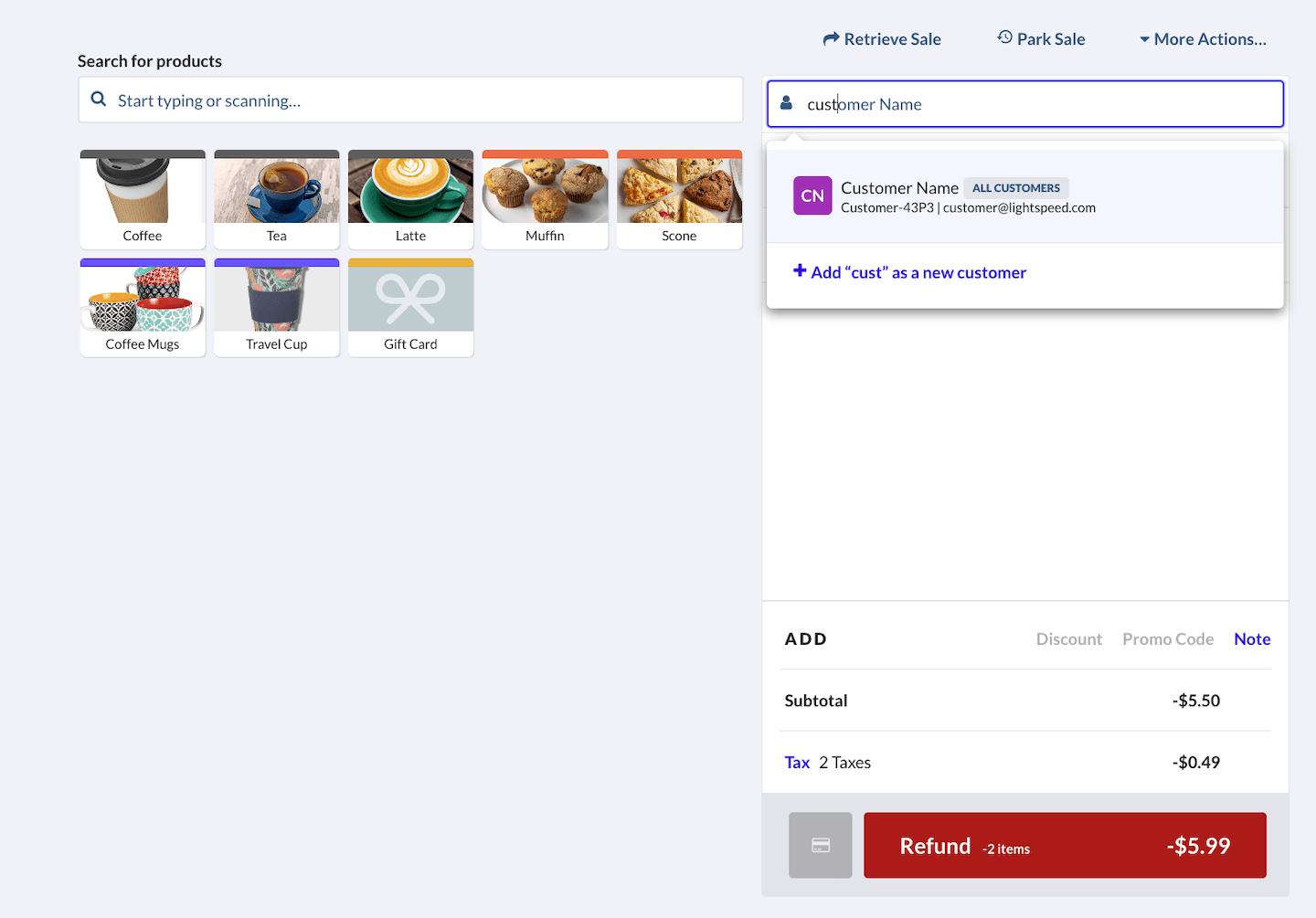Open the Tax details link
Image resolution: width=1316 pixels, height=918 pixels.
tap(797, 763)
